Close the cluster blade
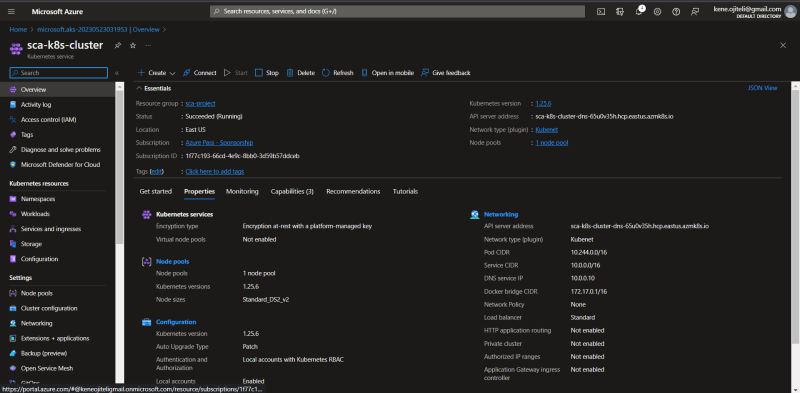 click(783, 45)
